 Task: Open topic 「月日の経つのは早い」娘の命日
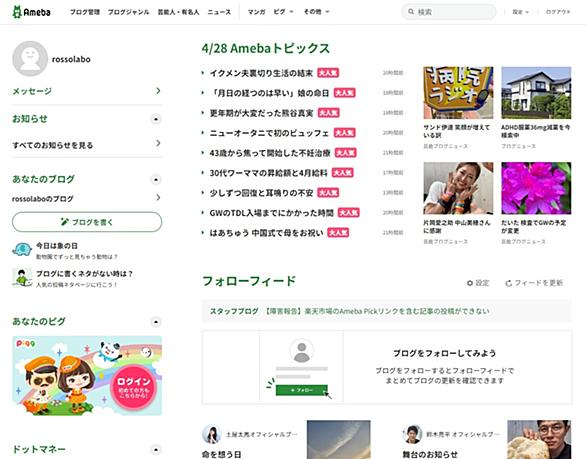click(269, 93)
